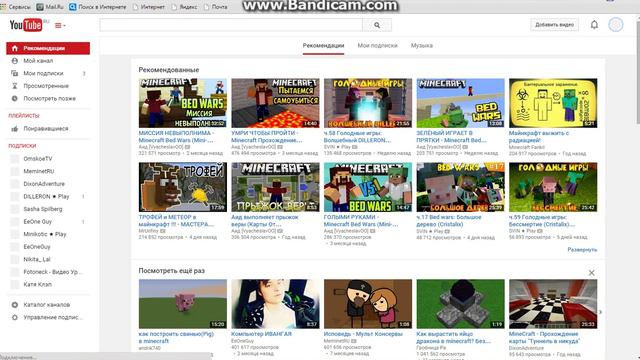The height and width of the screenshot is (360, 640).
Task: Open the account avatar menu
Action: tap(616, 24)
